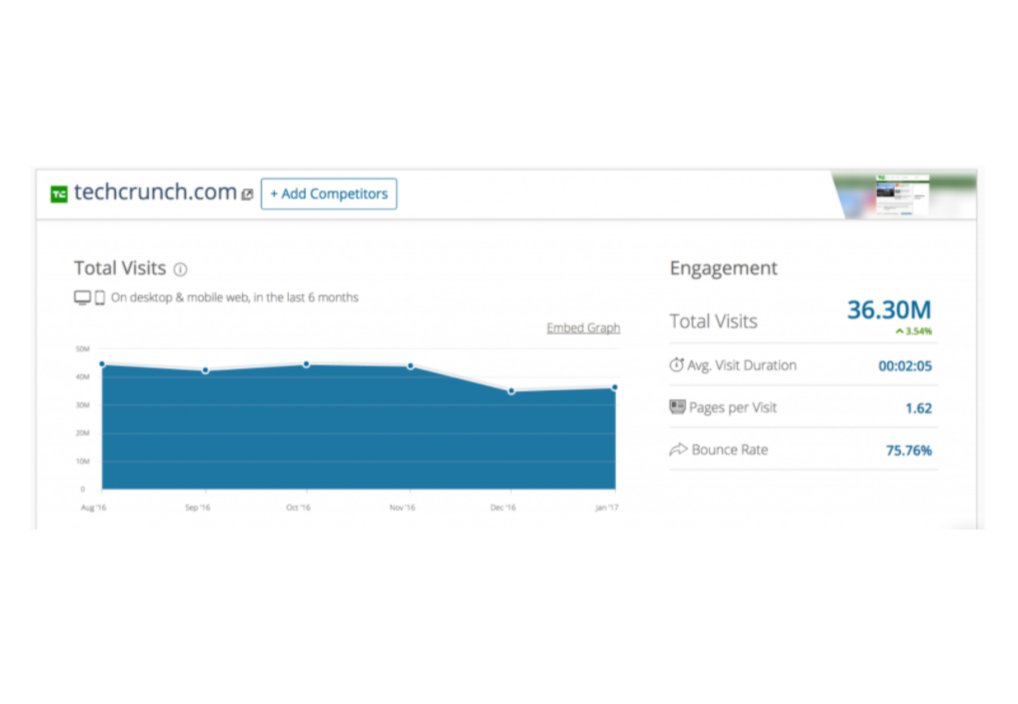Click the 1.62 pages per visit value
Screen dimensions: 1018x704
pyautogui.click(x=919, y=409)
